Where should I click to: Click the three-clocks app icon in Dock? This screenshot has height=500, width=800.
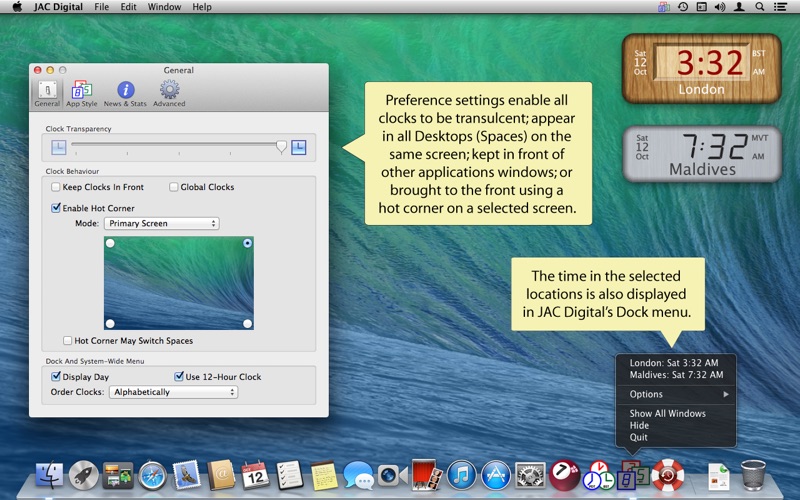click(x=598, y=476)
